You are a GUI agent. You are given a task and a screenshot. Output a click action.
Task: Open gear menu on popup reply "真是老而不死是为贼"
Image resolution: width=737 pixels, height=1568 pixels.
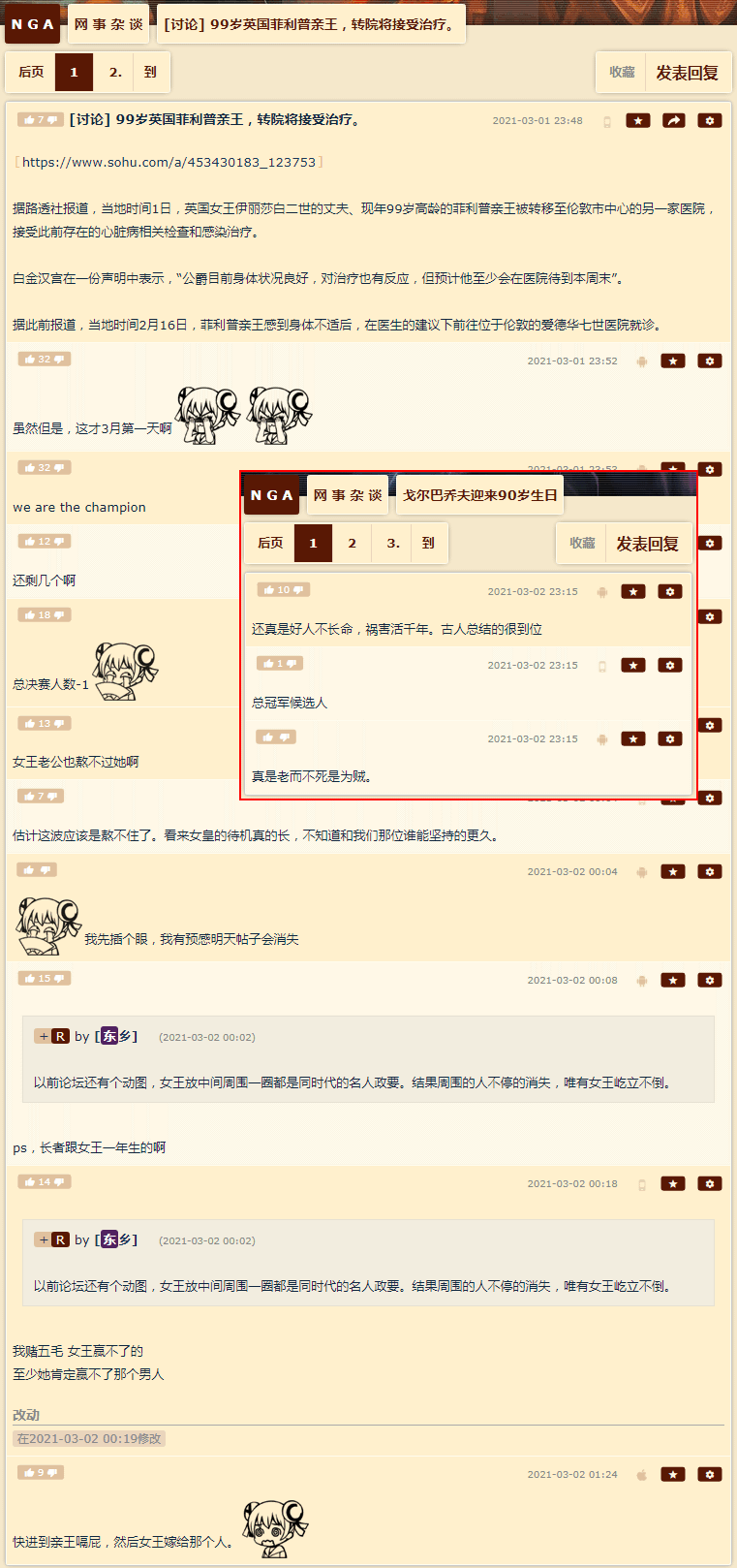[x=670, y=738]
